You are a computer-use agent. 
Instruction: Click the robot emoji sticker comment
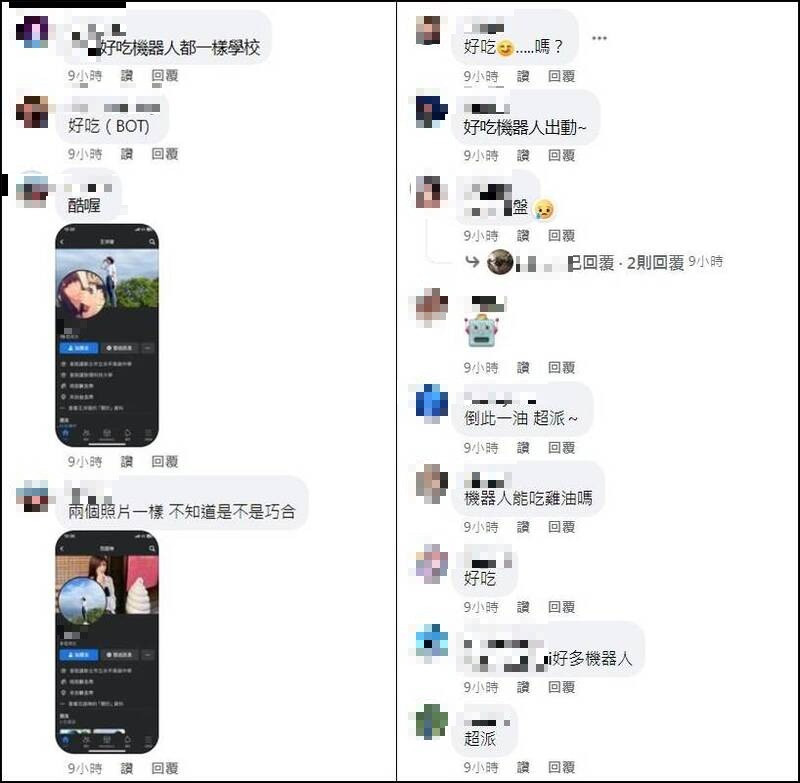click(x=482, y=330)
